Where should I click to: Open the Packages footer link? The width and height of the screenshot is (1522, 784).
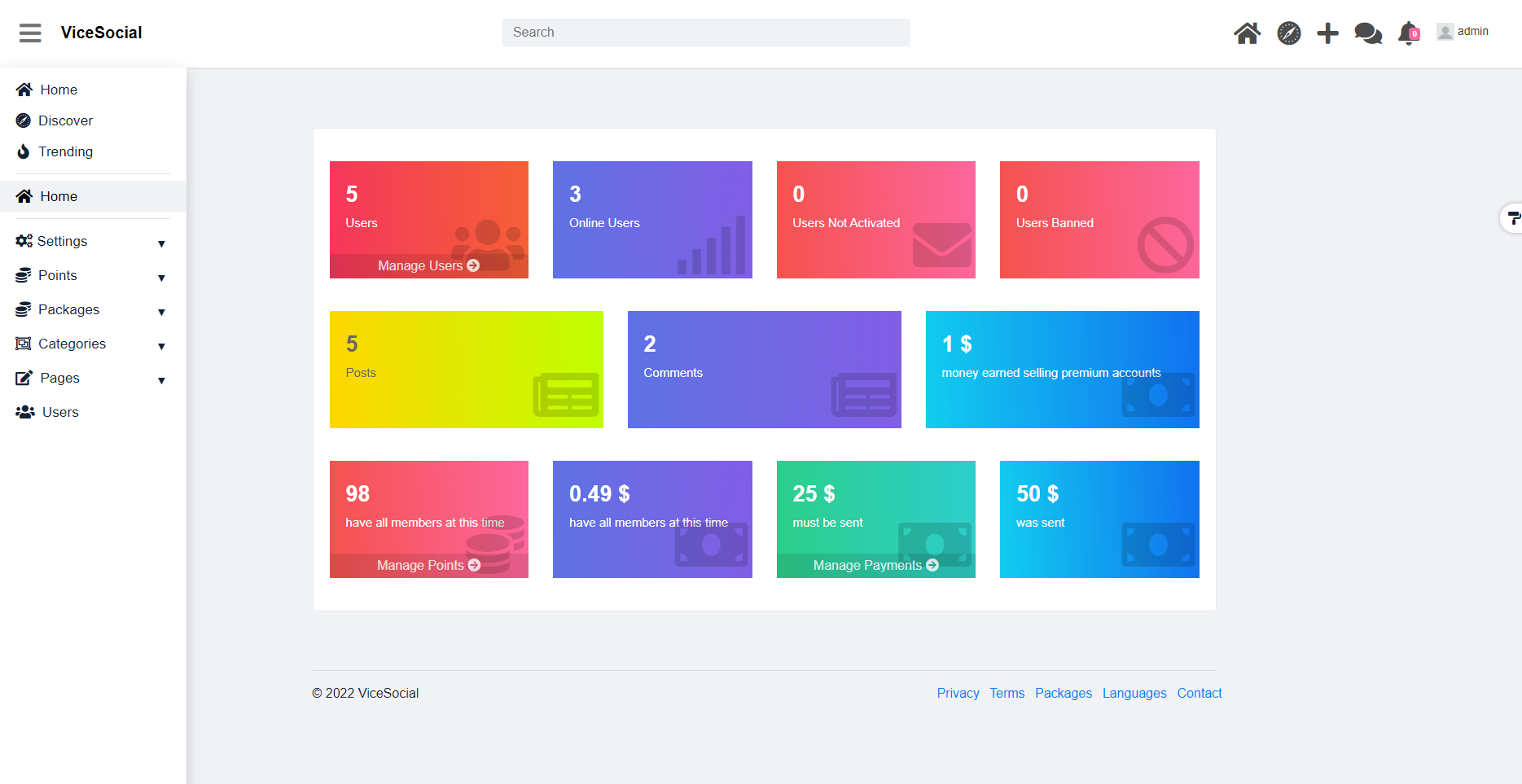pos(1064,693)
